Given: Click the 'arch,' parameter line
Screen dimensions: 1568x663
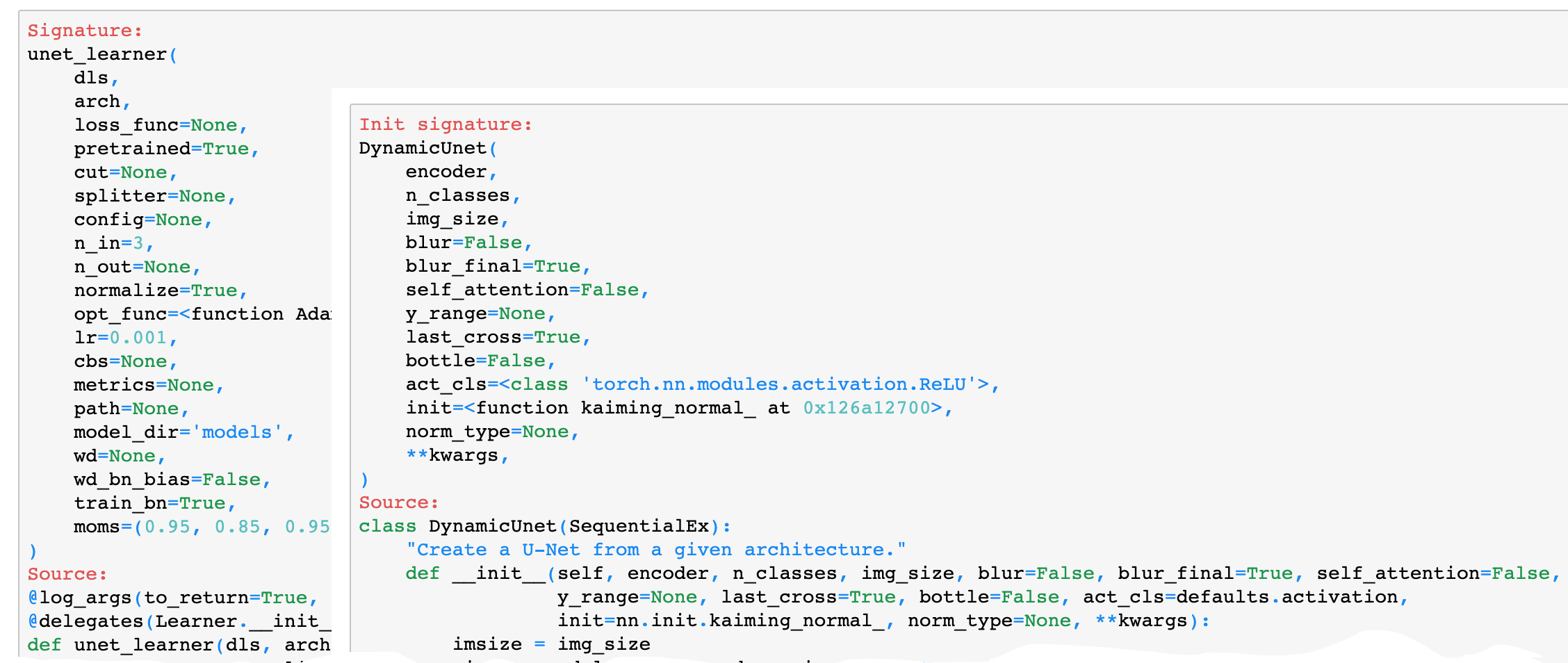Looking at the screenshot, I should point(102,101).
